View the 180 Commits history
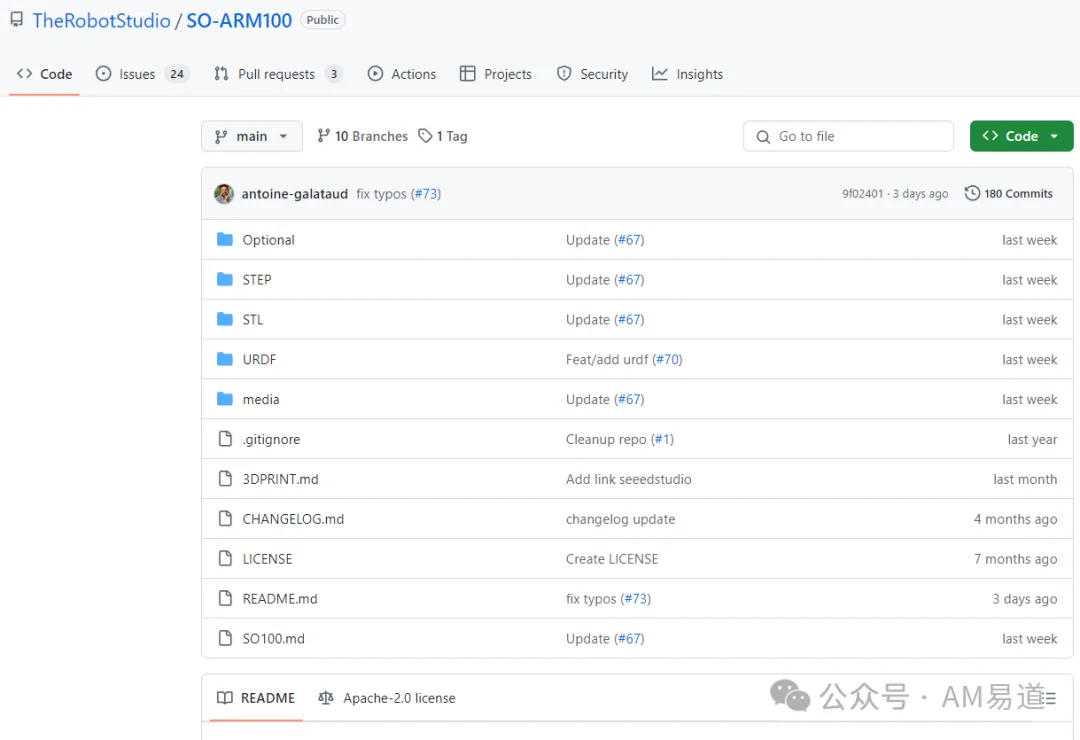 pyautogui.click(x=1009, y=194)
